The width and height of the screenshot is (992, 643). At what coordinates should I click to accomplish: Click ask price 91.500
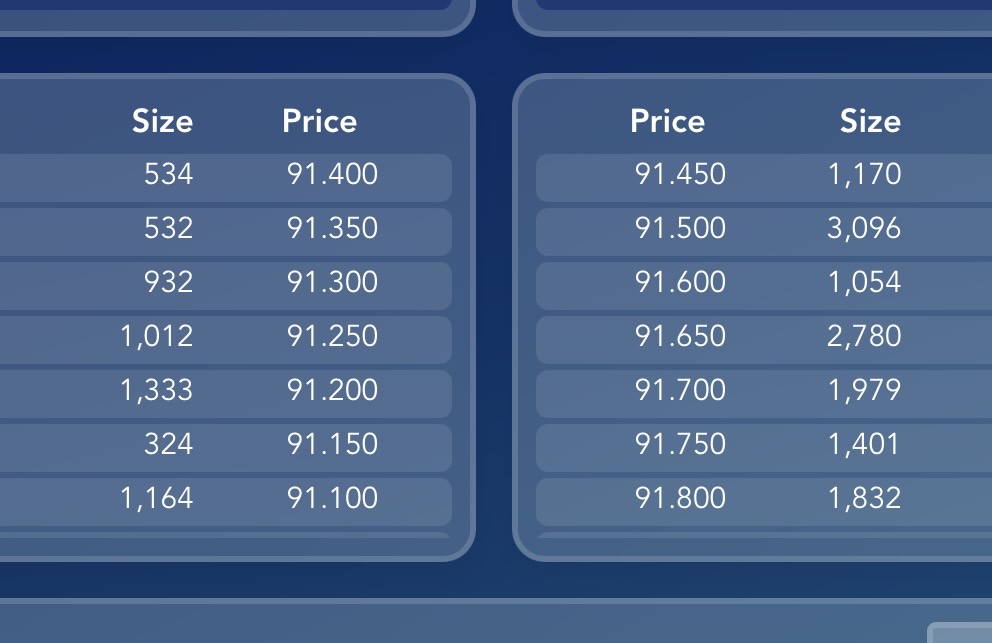point(680,228)
